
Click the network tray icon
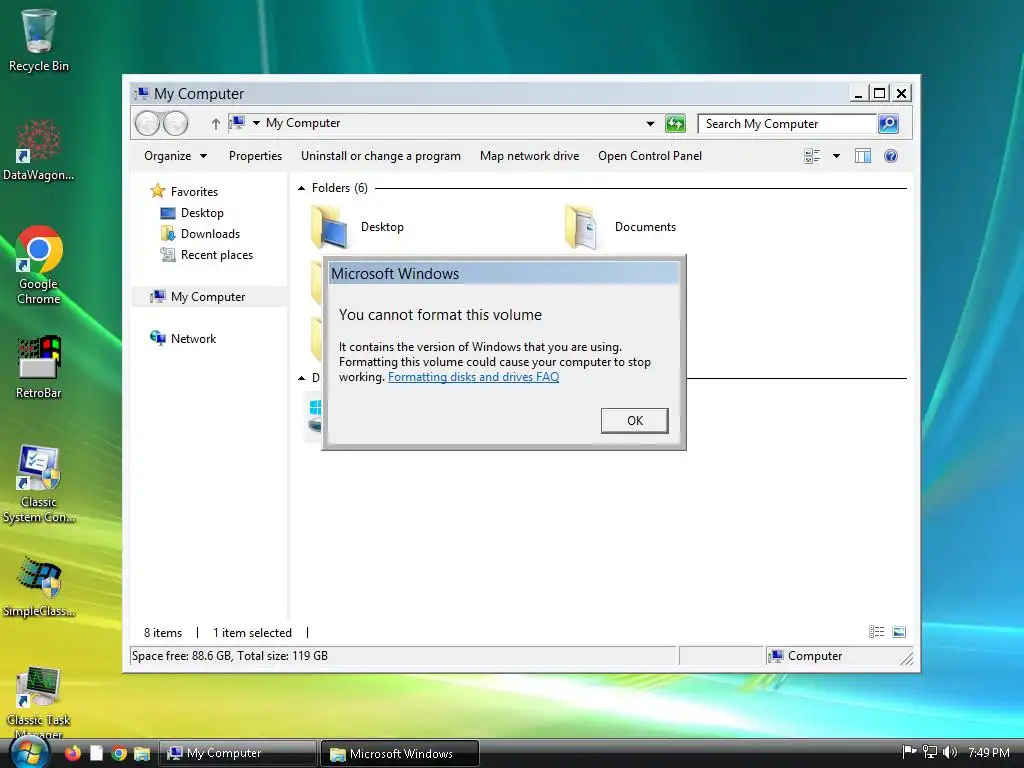[x=929, y=752]
